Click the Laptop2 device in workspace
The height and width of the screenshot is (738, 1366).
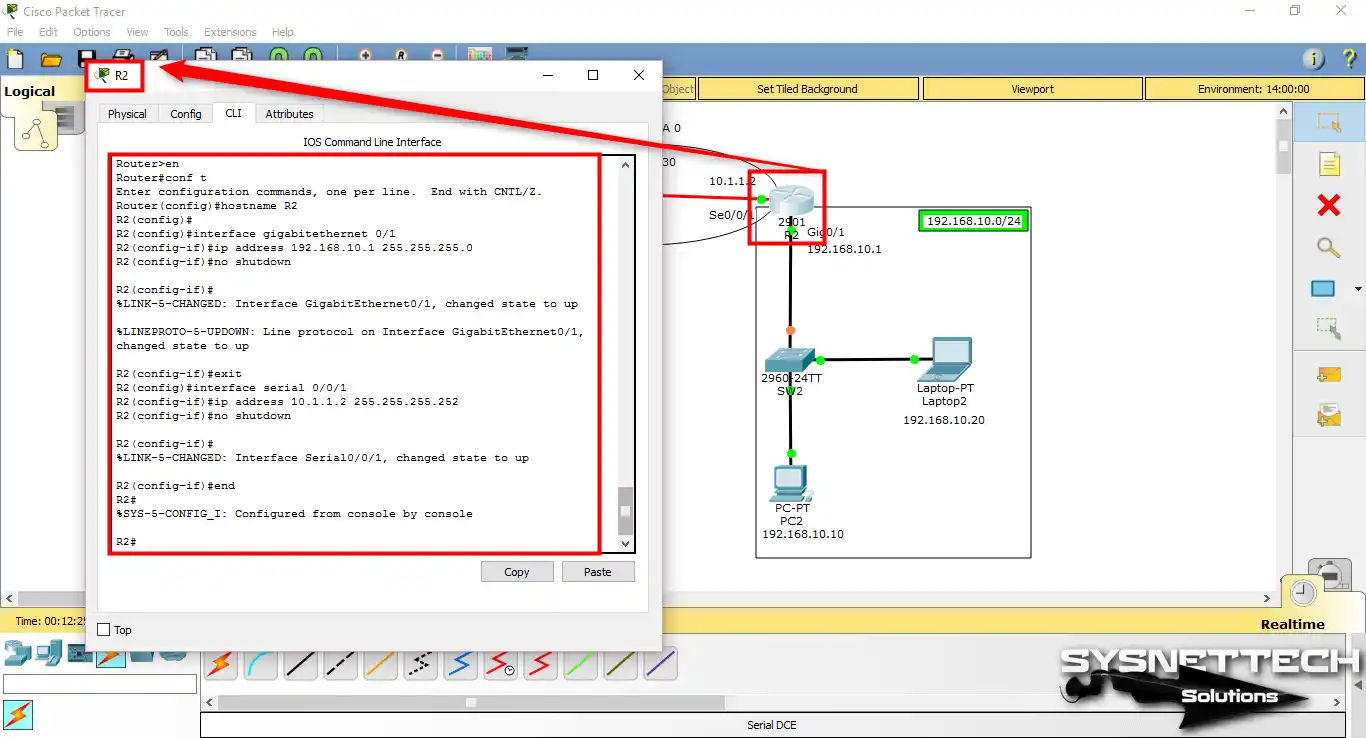[946, 358]
